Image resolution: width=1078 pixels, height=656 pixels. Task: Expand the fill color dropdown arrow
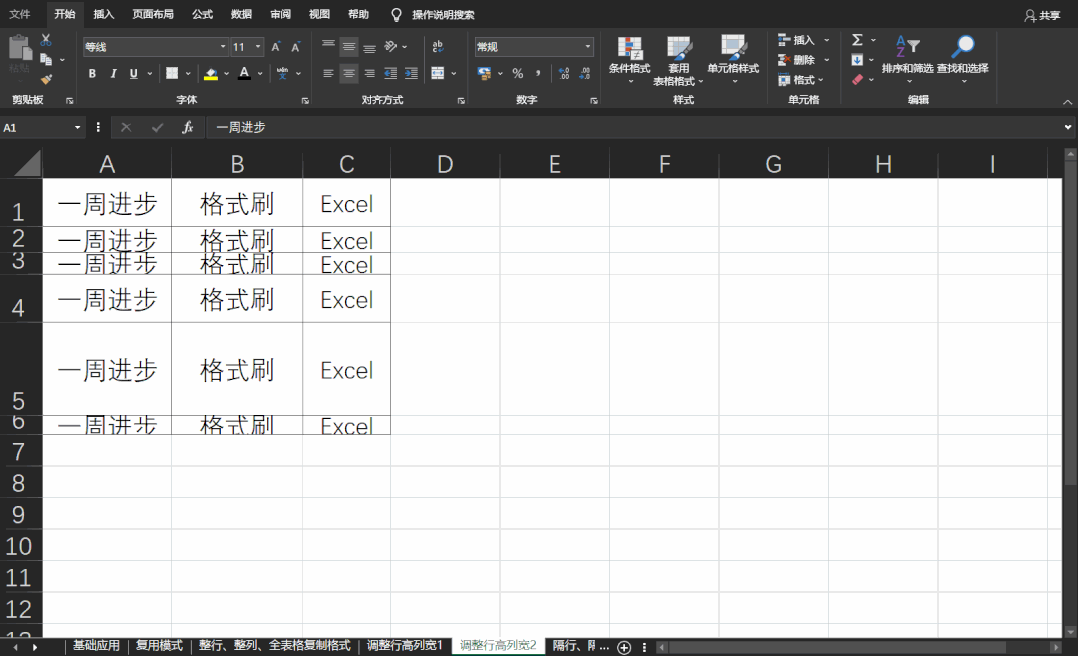point(225,74)
